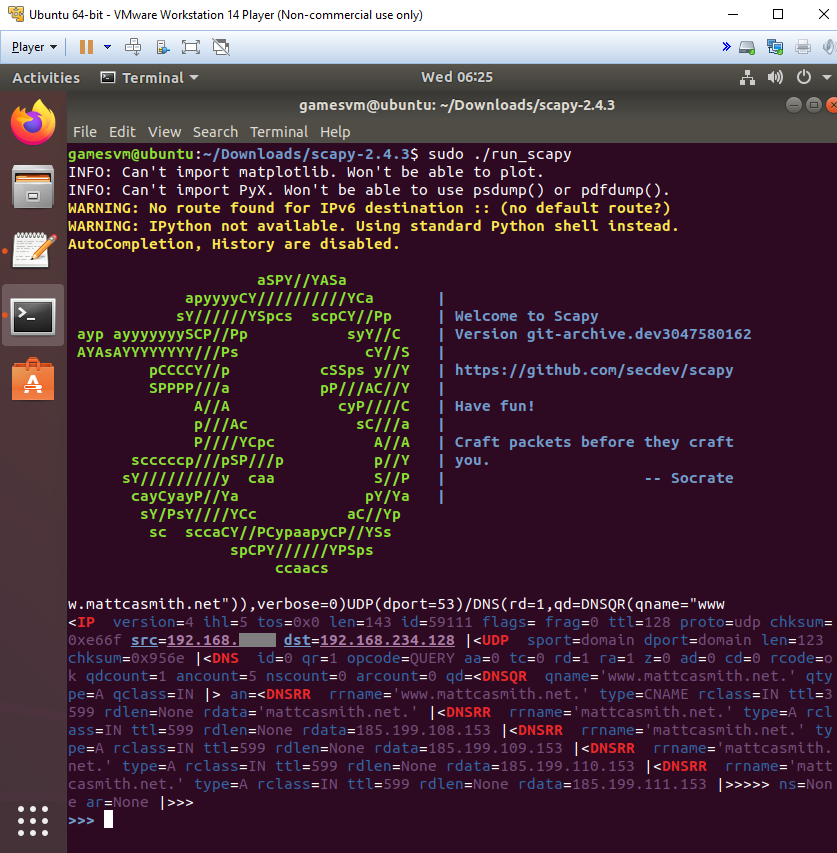The height and width of the screenshot is (853, 837).
Task: Enter full screen mode in VMware toolbar
Action: [x=191, y=47]
